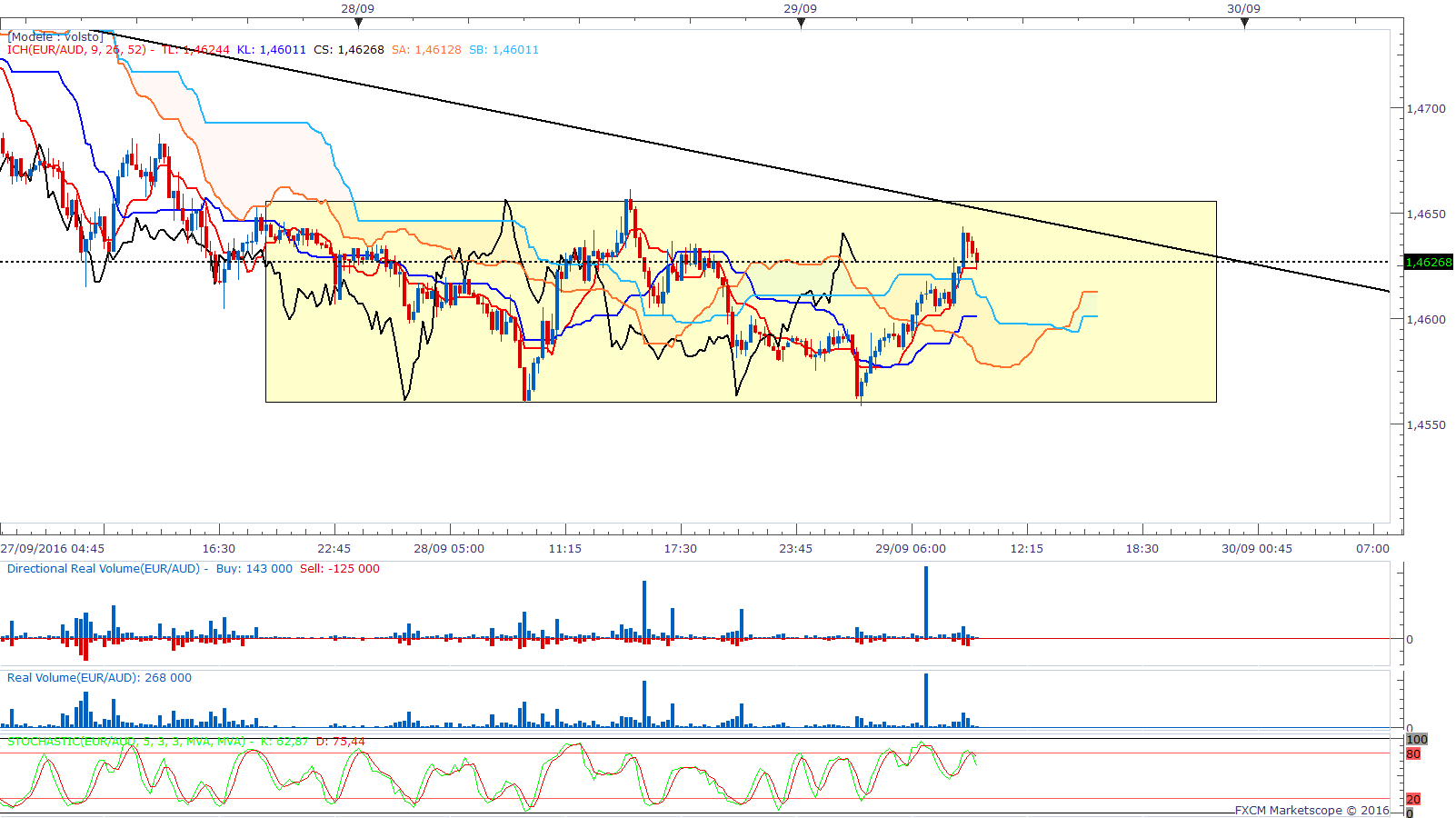The height and width of the screenshot is (818, 1456).
Task: Click the stochastic 20 oversold level tag
Action: (x=1413, y=799)
